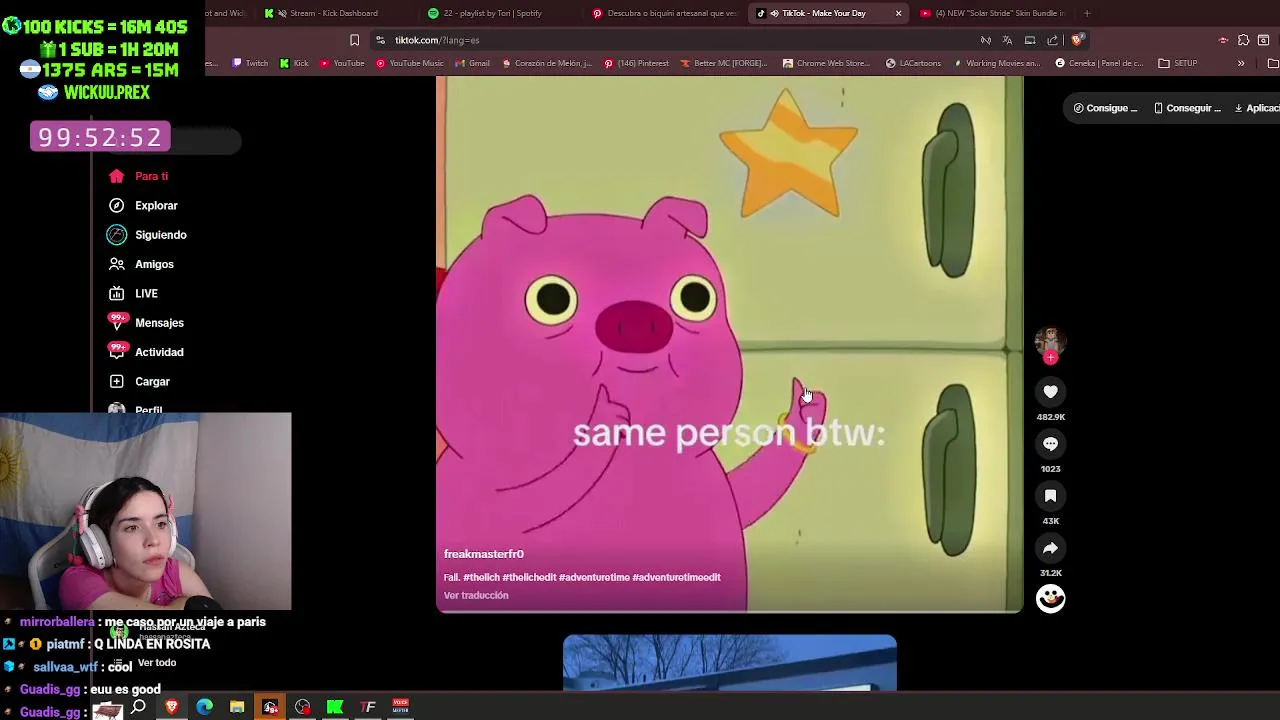Open Windows taskbar search icon
This screenshot has height=720, width=1280.
click(x=138, y=707)
